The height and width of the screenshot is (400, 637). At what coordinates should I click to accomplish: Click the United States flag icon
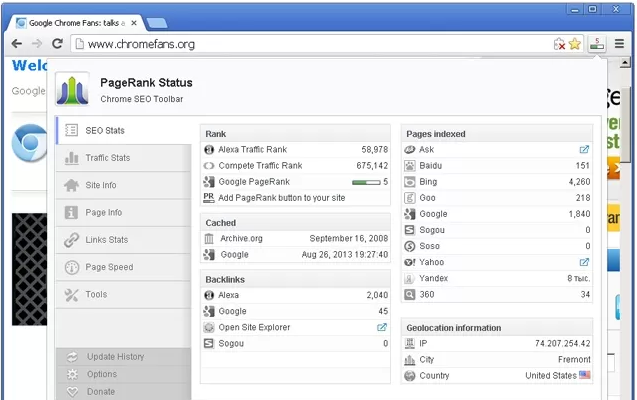[x=585, y=375]
